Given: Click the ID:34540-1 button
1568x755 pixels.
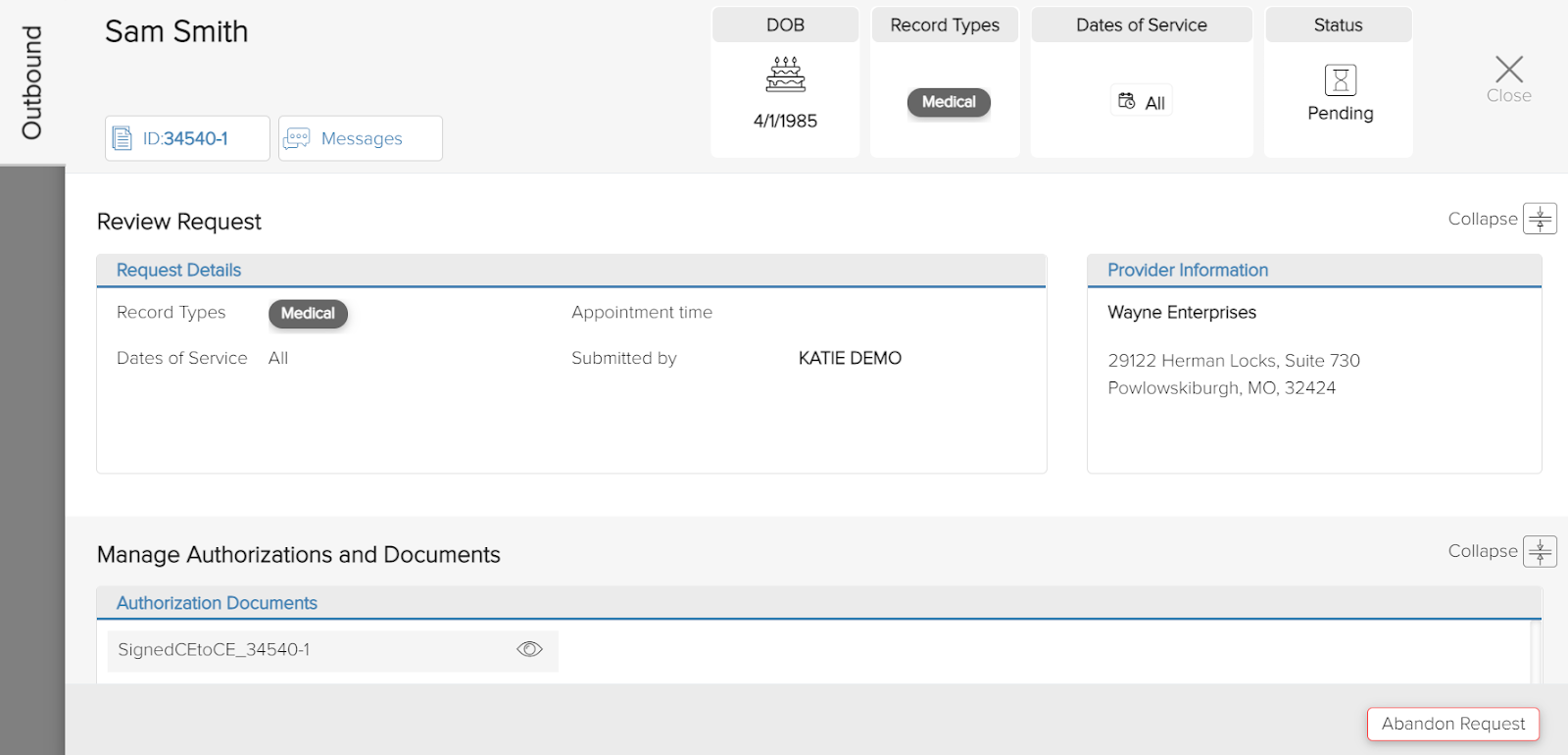Looking at the screenshot, I should [x=187, y=138].
